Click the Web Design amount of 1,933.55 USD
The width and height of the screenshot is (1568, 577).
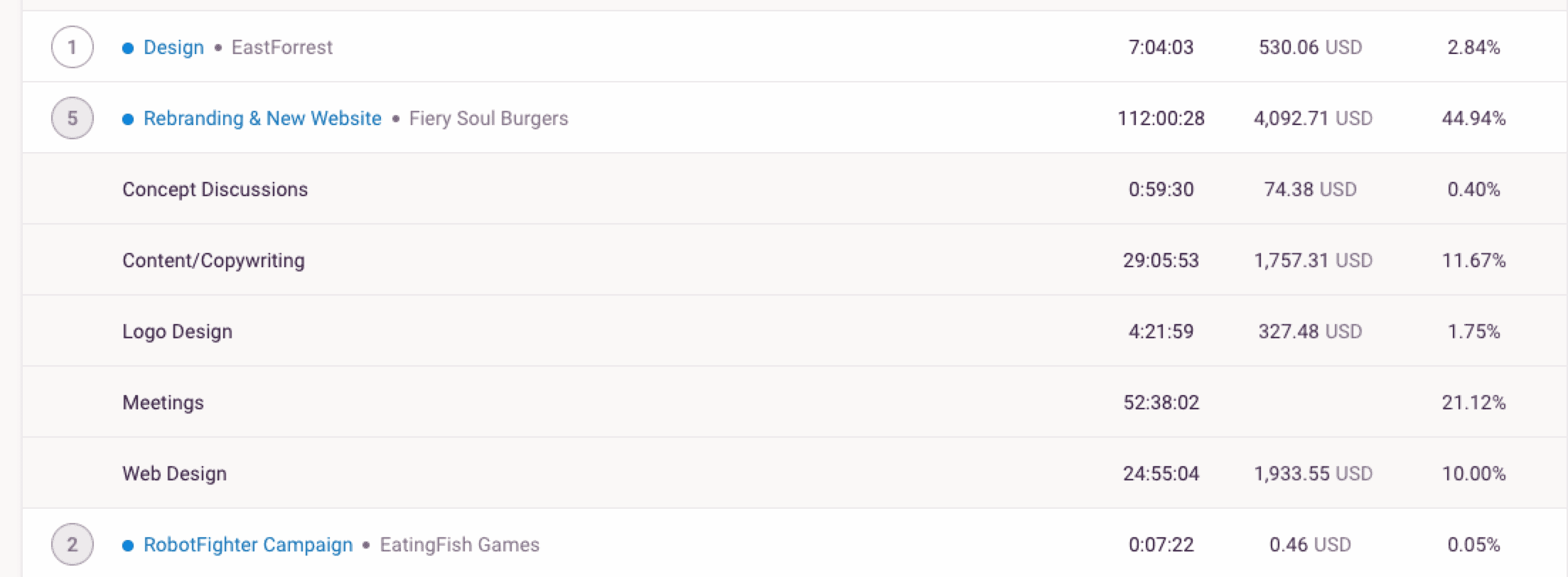pos(1314,473)
